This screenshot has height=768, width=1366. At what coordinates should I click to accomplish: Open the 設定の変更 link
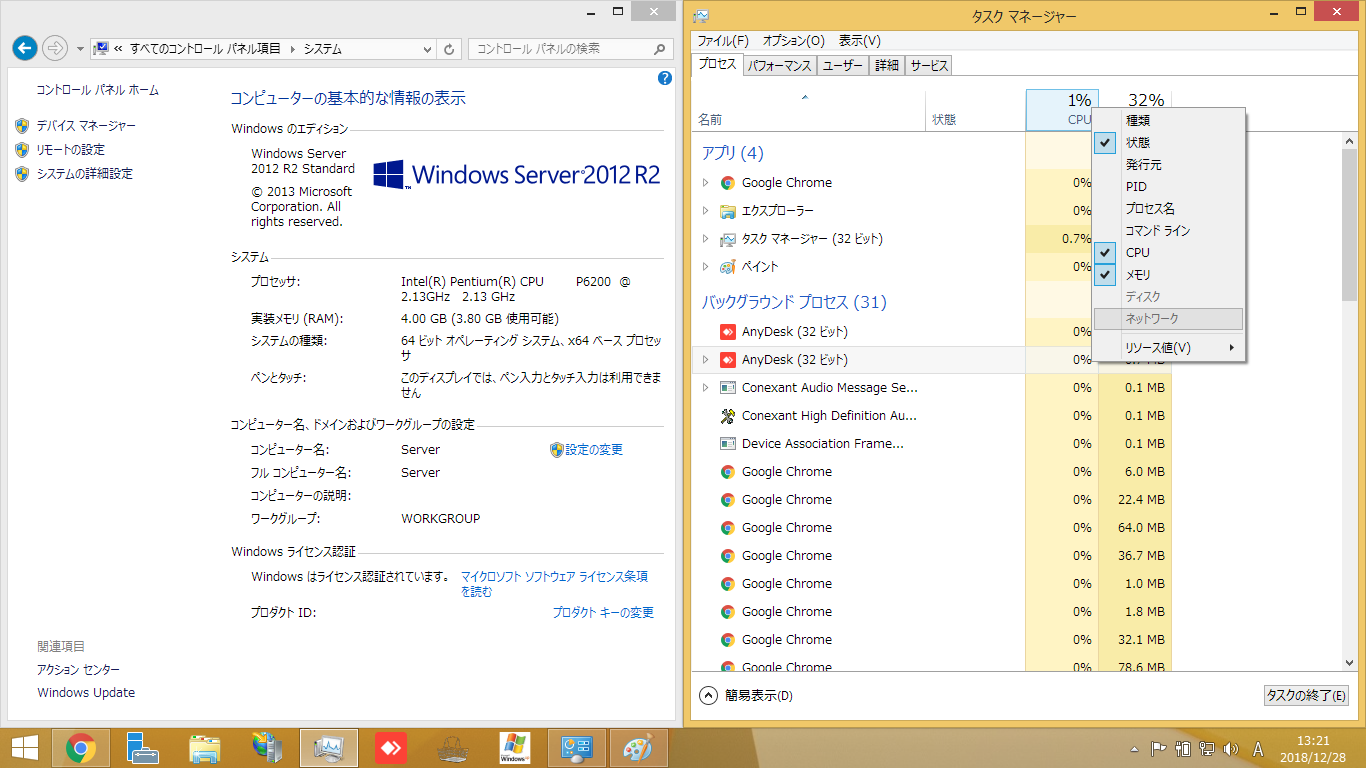(594, 450)
